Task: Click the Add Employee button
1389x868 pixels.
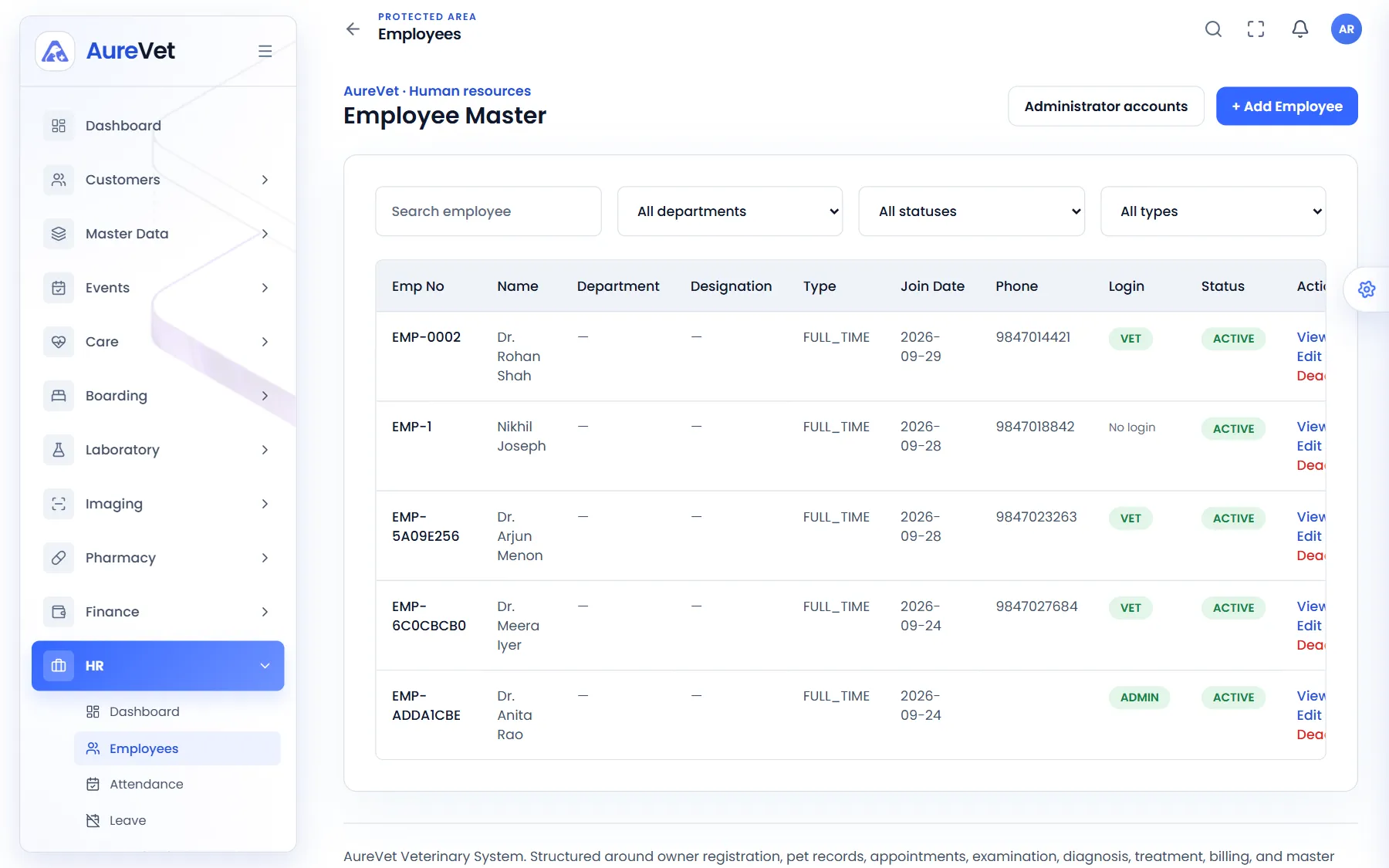Action: click(x=1287, y=106)
